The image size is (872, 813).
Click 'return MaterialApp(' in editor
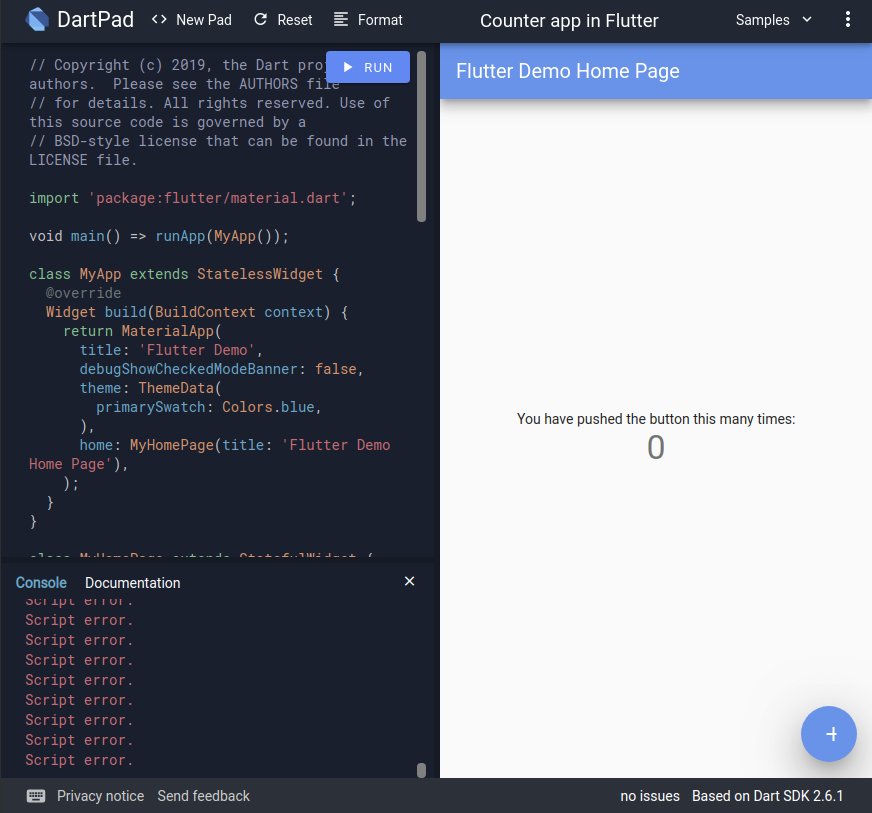(142, 331)
